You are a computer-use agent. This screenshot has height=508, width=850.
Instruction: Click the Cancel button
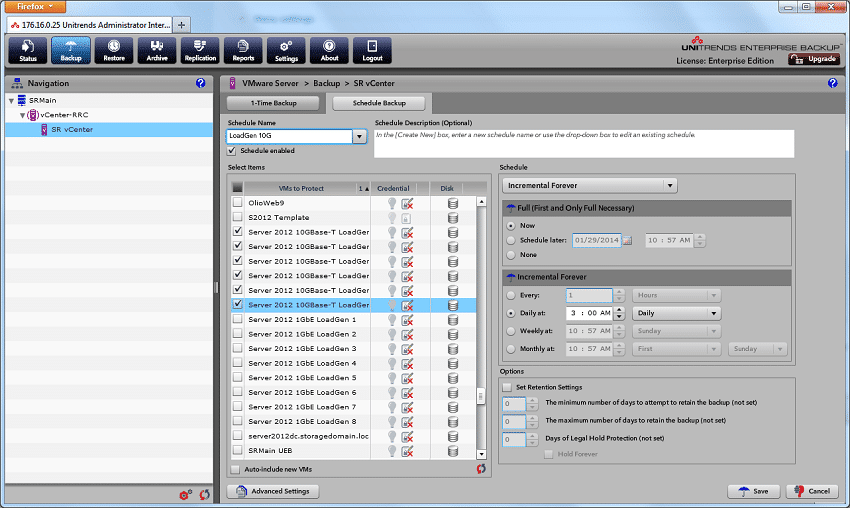812,491
